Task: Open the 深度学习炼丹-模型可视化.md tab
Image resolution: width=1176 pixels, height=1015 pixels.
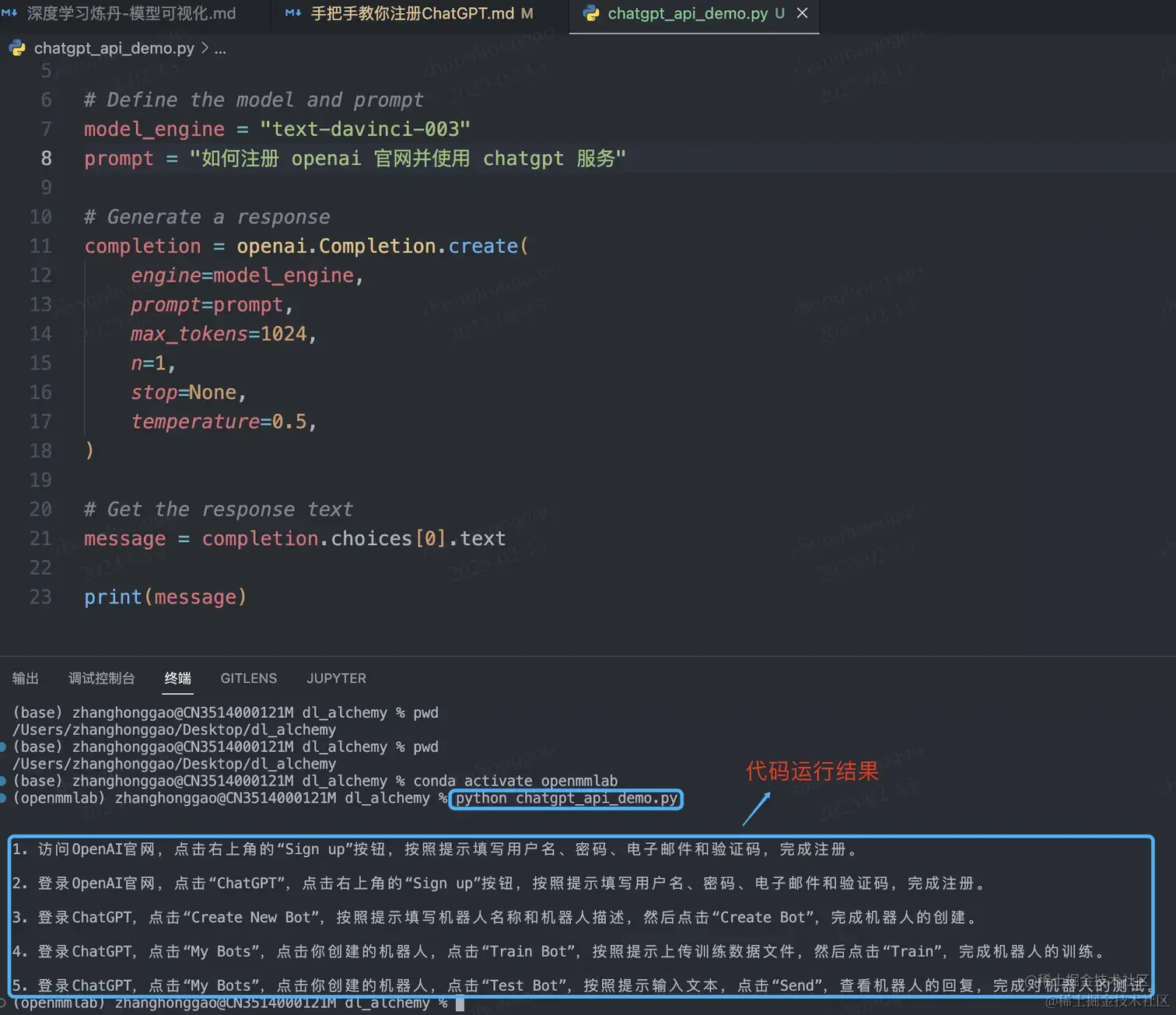Action: click(x=131, y=14)
